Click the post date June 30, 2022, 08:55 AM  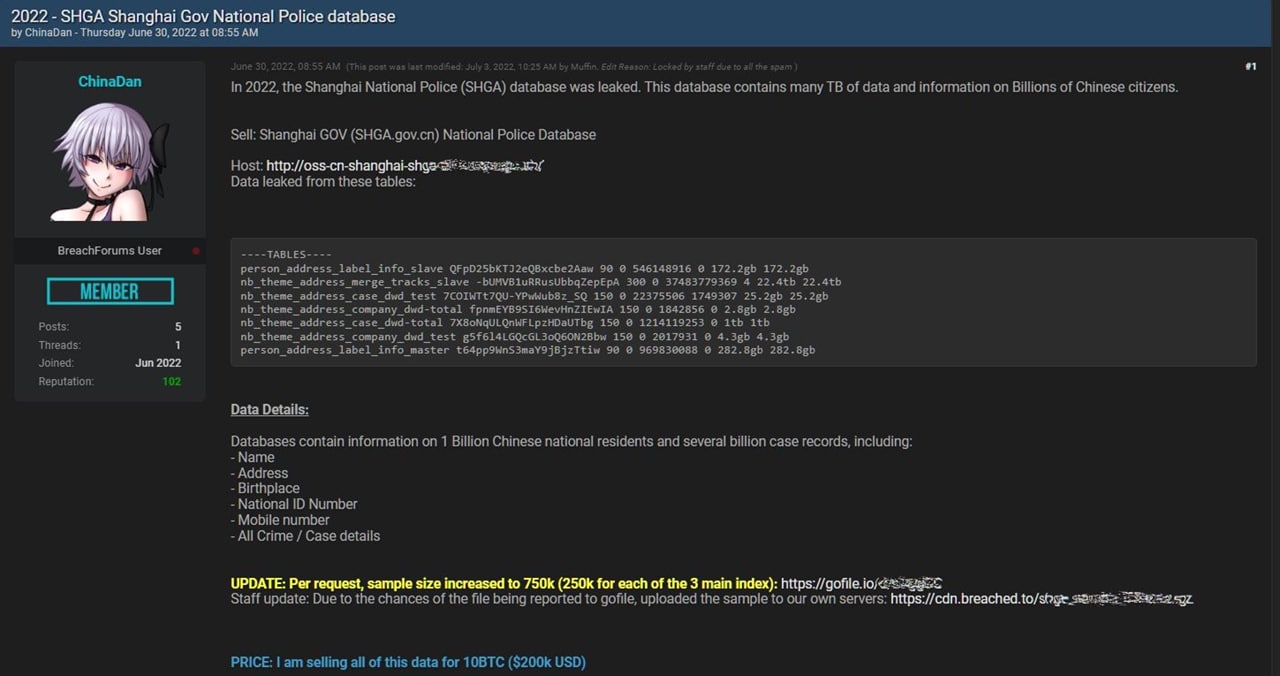pos(285,67)
